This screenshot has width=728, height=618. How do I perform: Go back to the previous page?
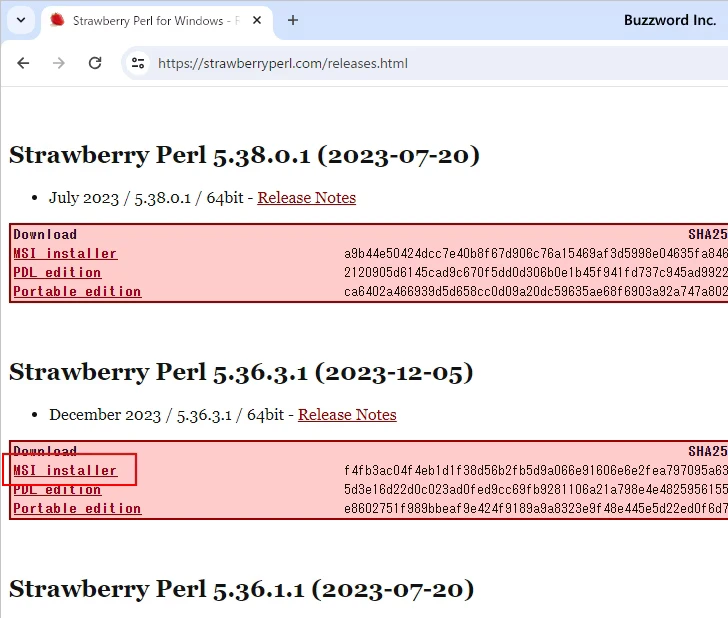point(23,63)
